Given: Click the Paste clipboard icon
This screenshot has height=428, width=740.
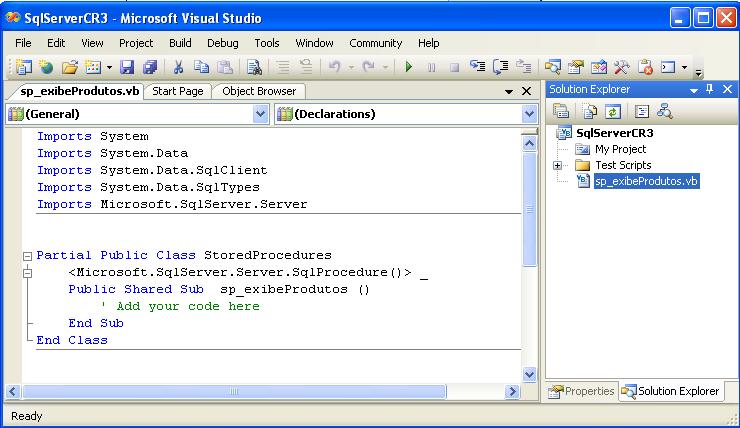Looking at the screenshot, I should (x=225, y=67).
